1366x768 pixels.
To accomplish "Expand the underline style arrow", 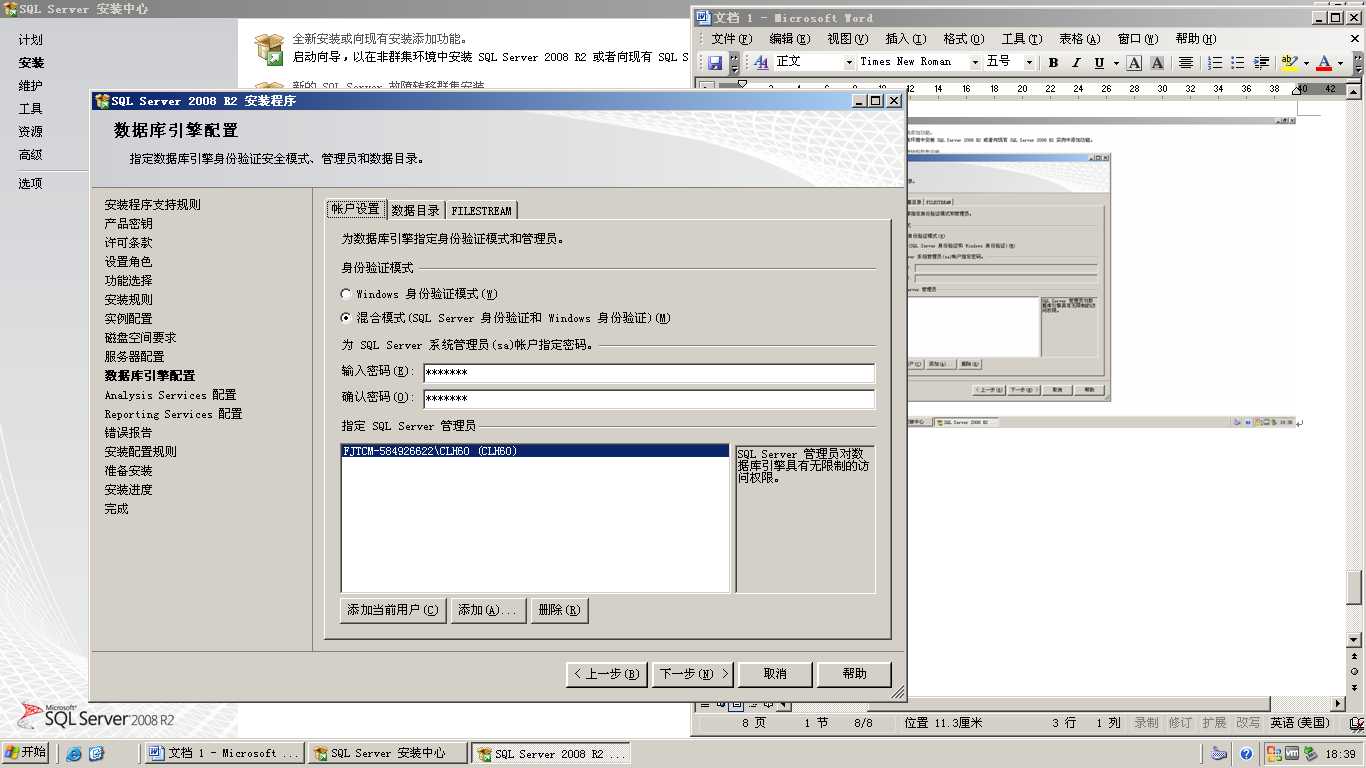I will tap(1116, 62).
